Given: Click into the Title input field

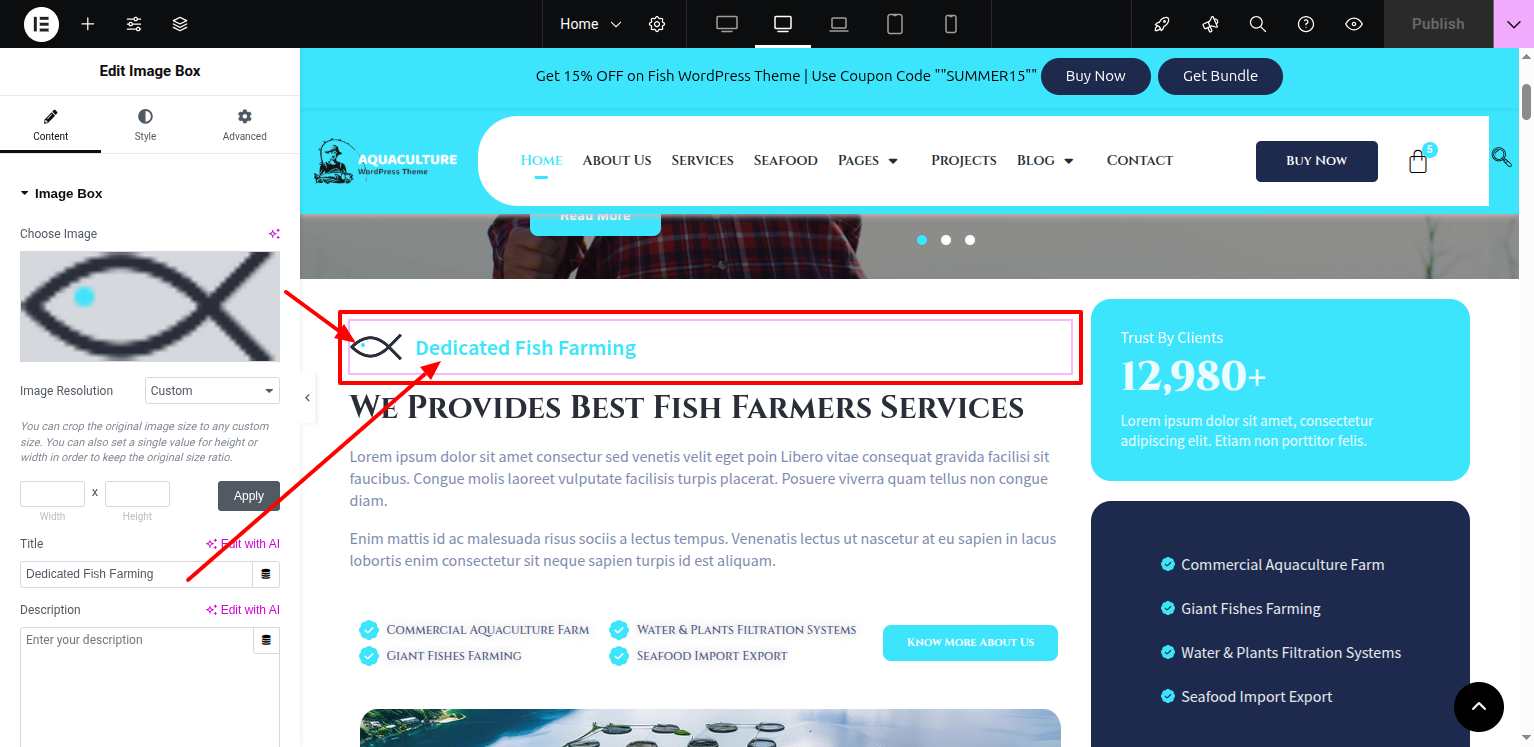Looking at the screenshot, I should pos(136,574).
